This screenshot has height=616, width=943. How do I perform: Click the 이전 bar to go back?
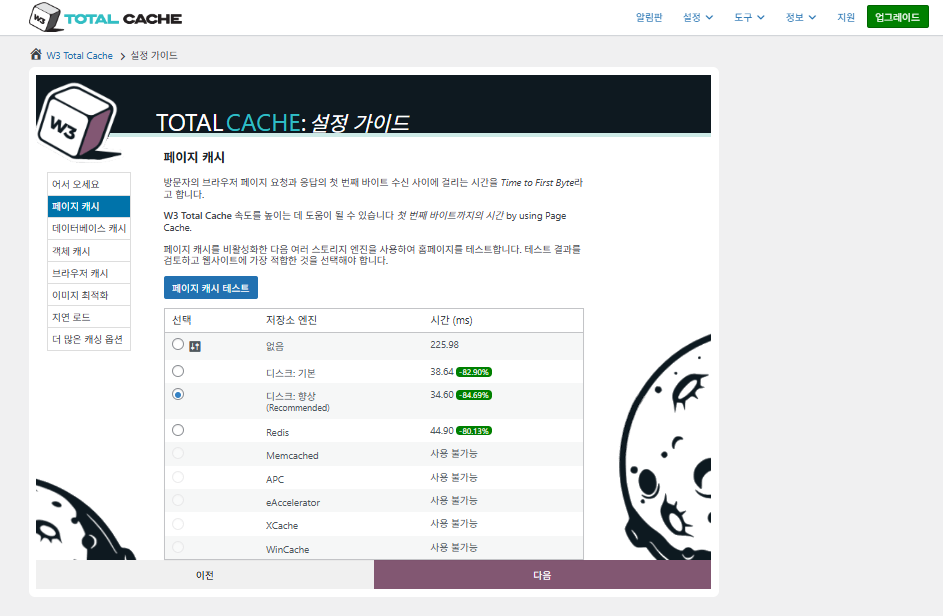tap(204, 574)
